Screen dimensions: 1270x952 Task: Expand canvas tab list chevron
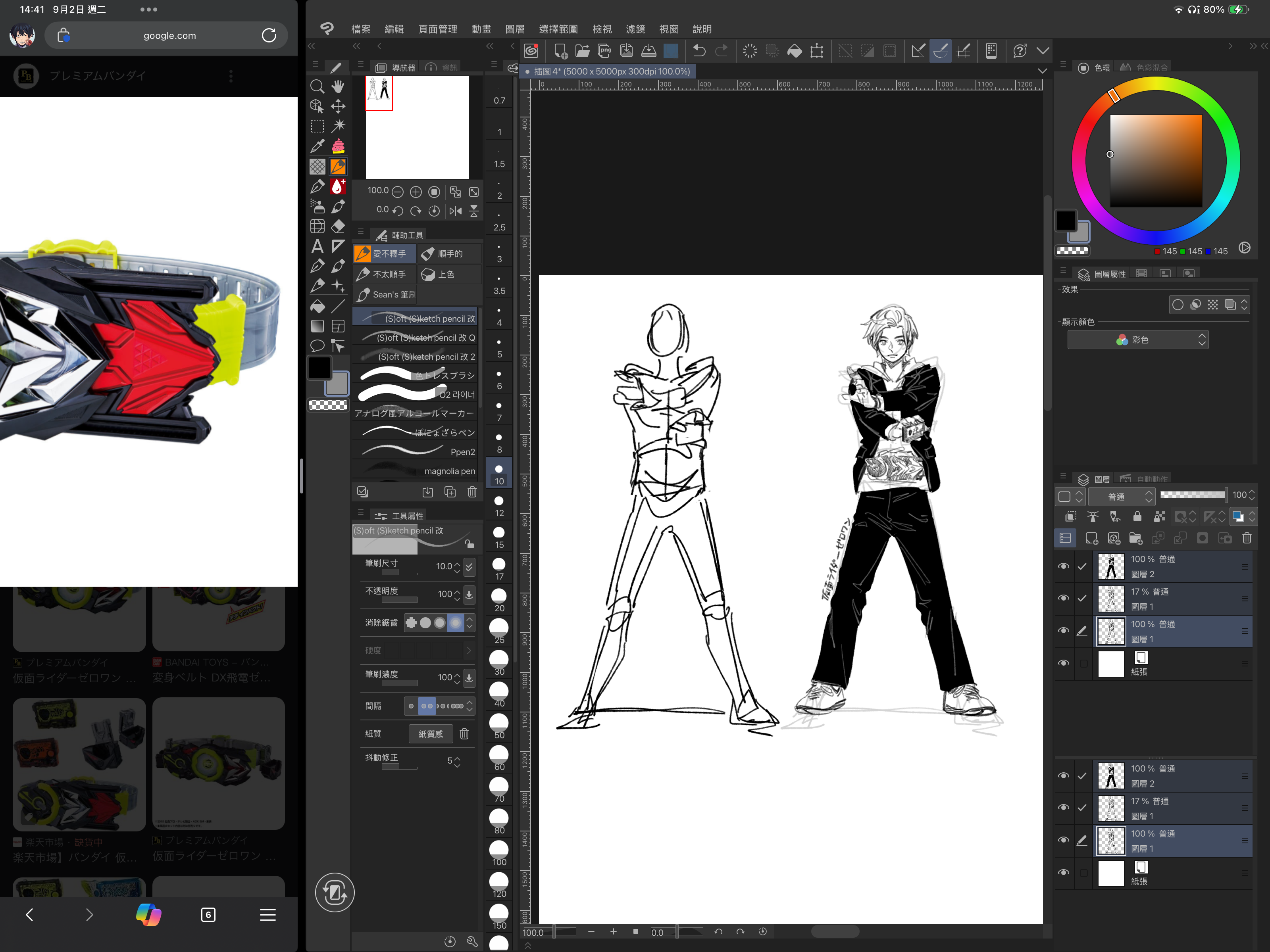tap(1042, 71)
